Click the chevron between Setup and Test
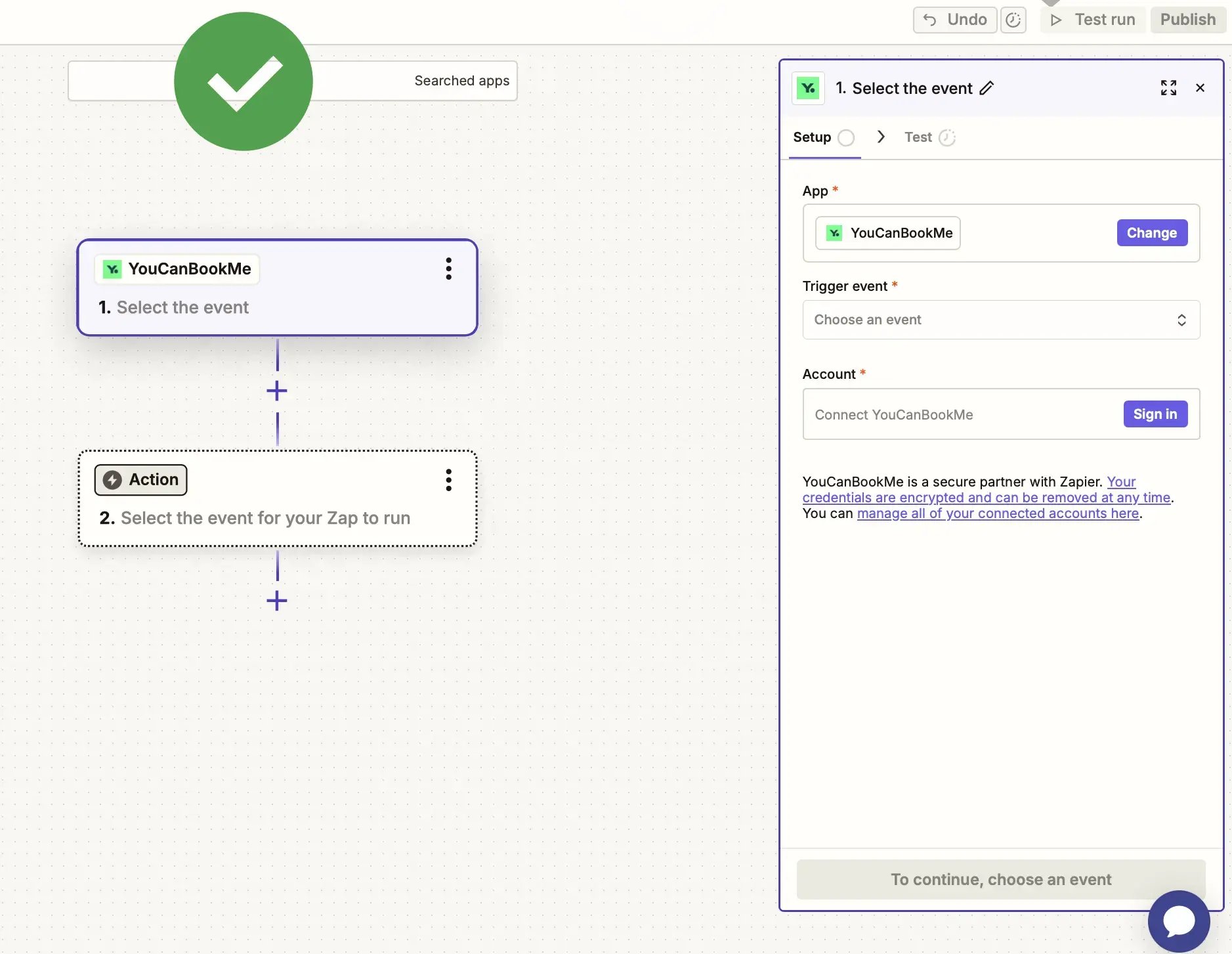 (881, 137)
